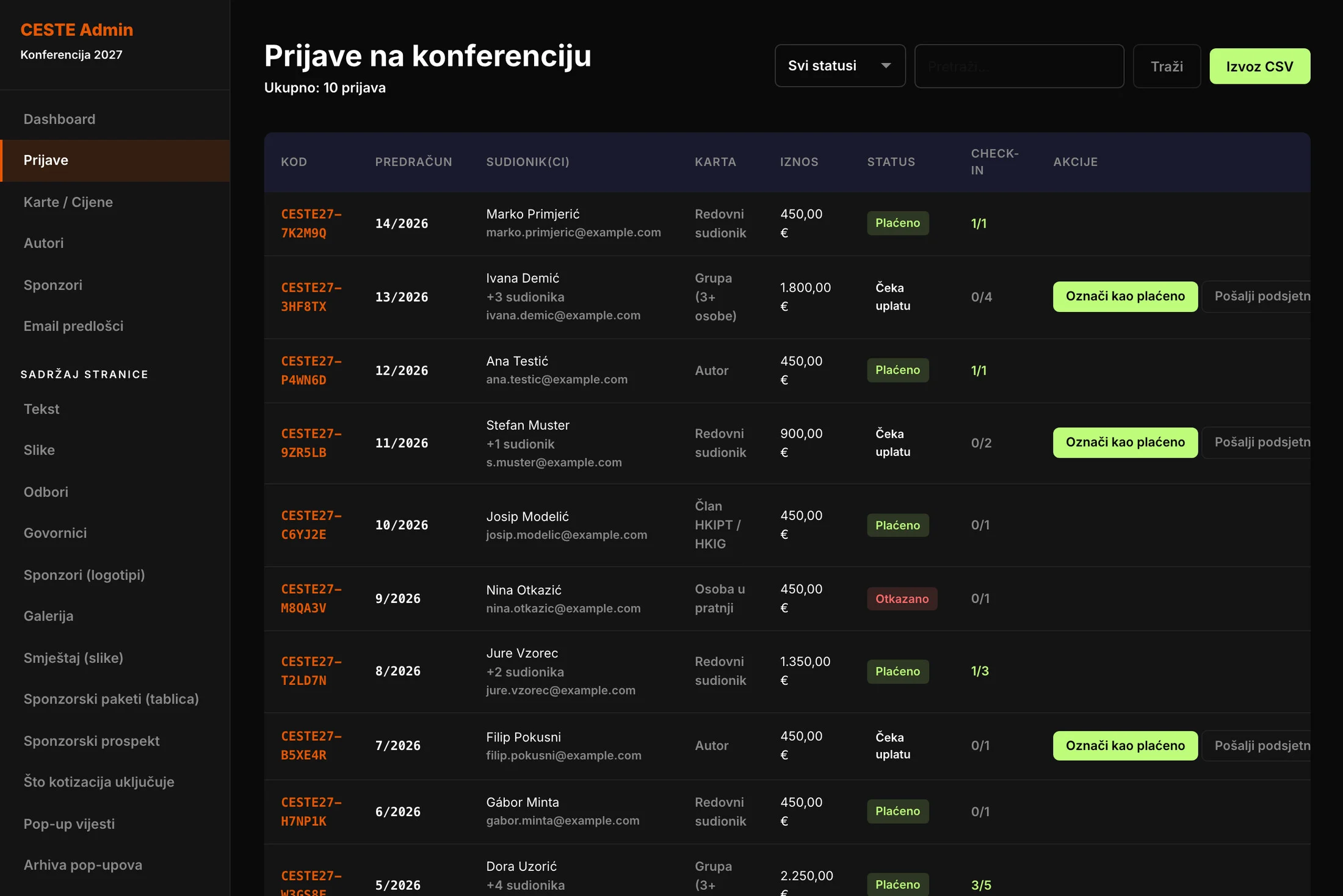Select invoice number 13/2026
The width and height of the screenshot is (1343, 896).
click(401, 297)
